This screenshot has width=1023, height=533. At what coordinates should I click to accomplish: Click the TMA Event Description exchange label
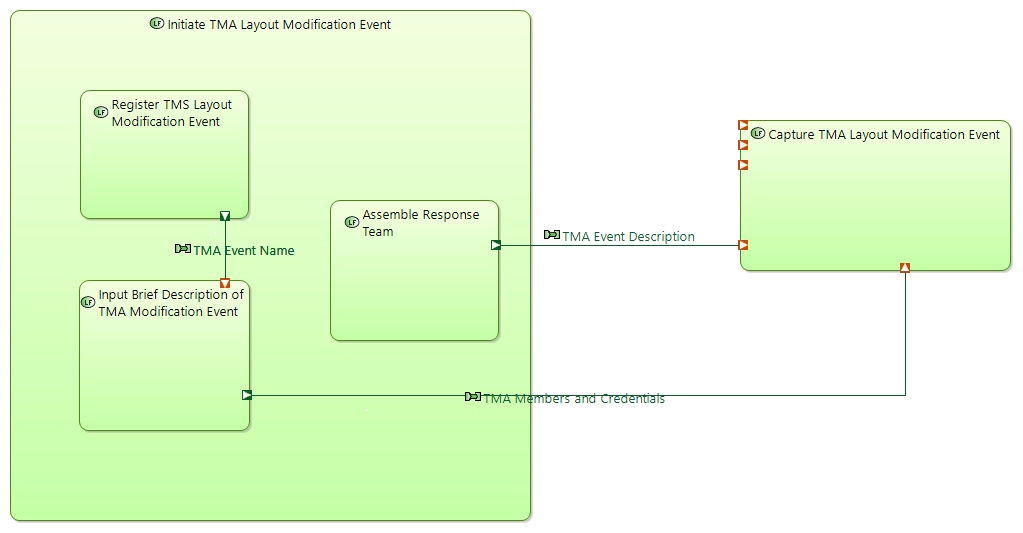tap(628, 237)
